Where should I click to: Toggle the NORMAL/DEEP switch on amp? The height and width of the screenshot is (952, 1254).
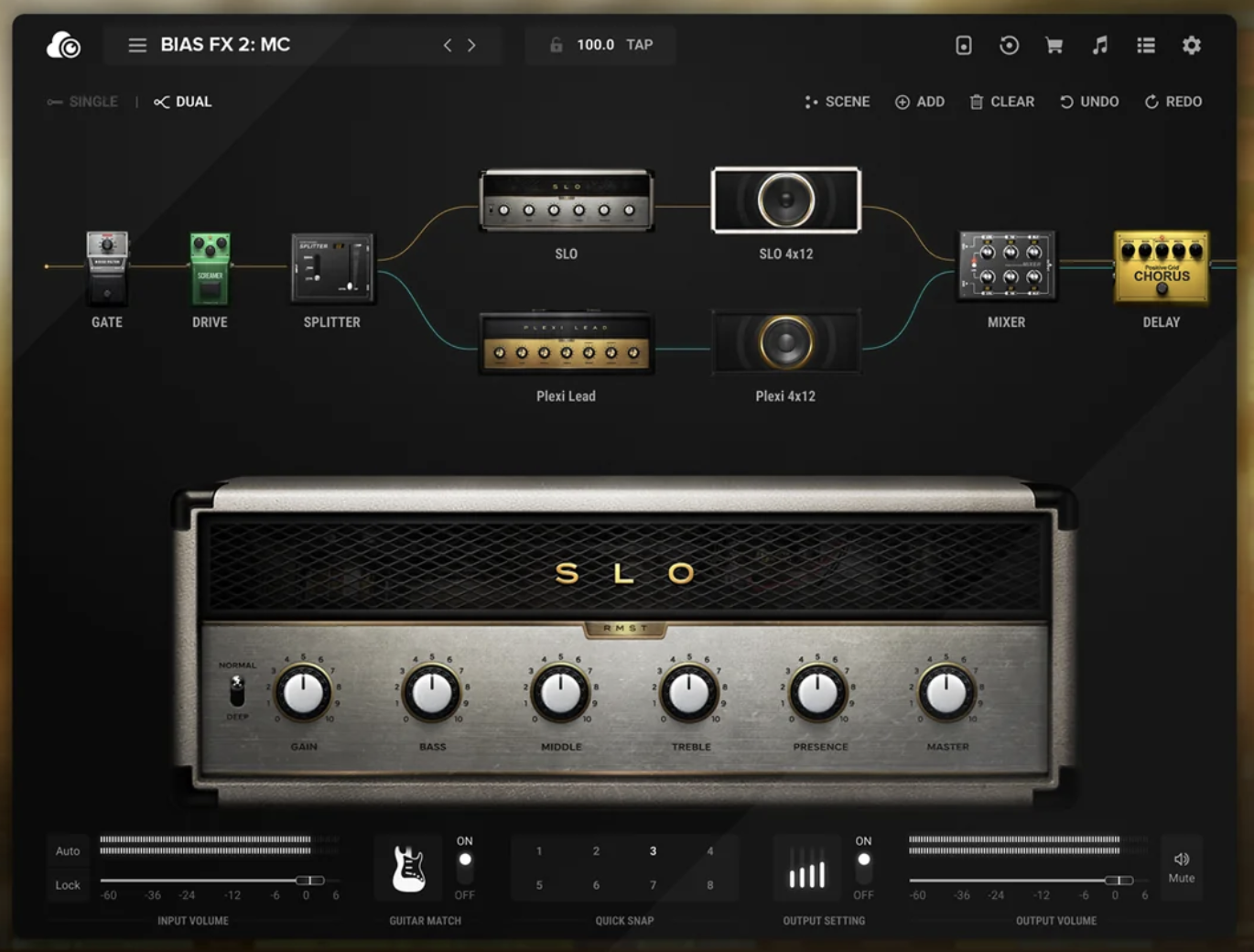pyautogui.click(x=237, y=690)
